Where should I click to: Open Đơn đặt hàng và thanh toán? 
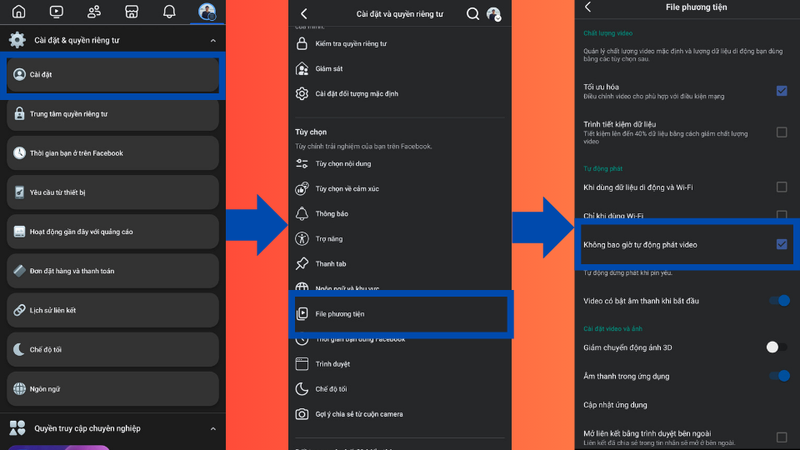113,271
